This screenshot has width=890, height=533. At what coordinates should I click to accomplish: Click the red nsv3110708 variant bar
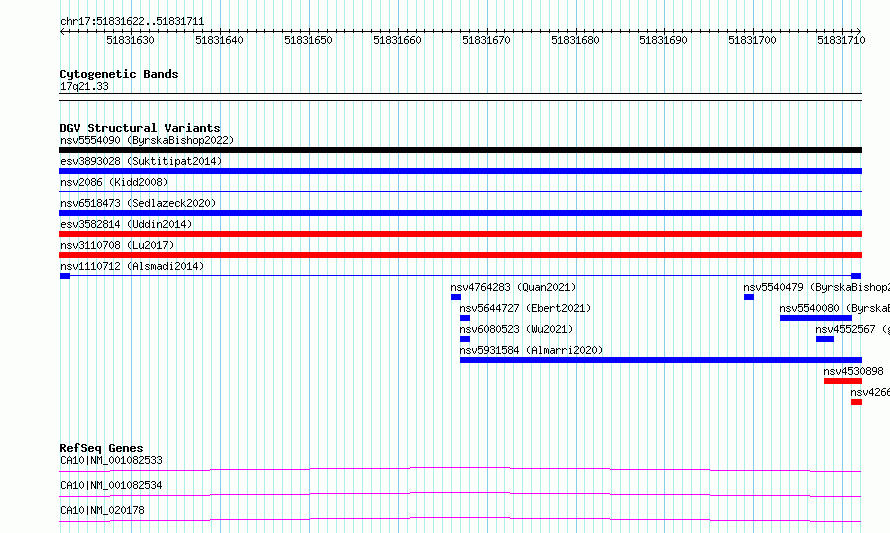point(460,255)
